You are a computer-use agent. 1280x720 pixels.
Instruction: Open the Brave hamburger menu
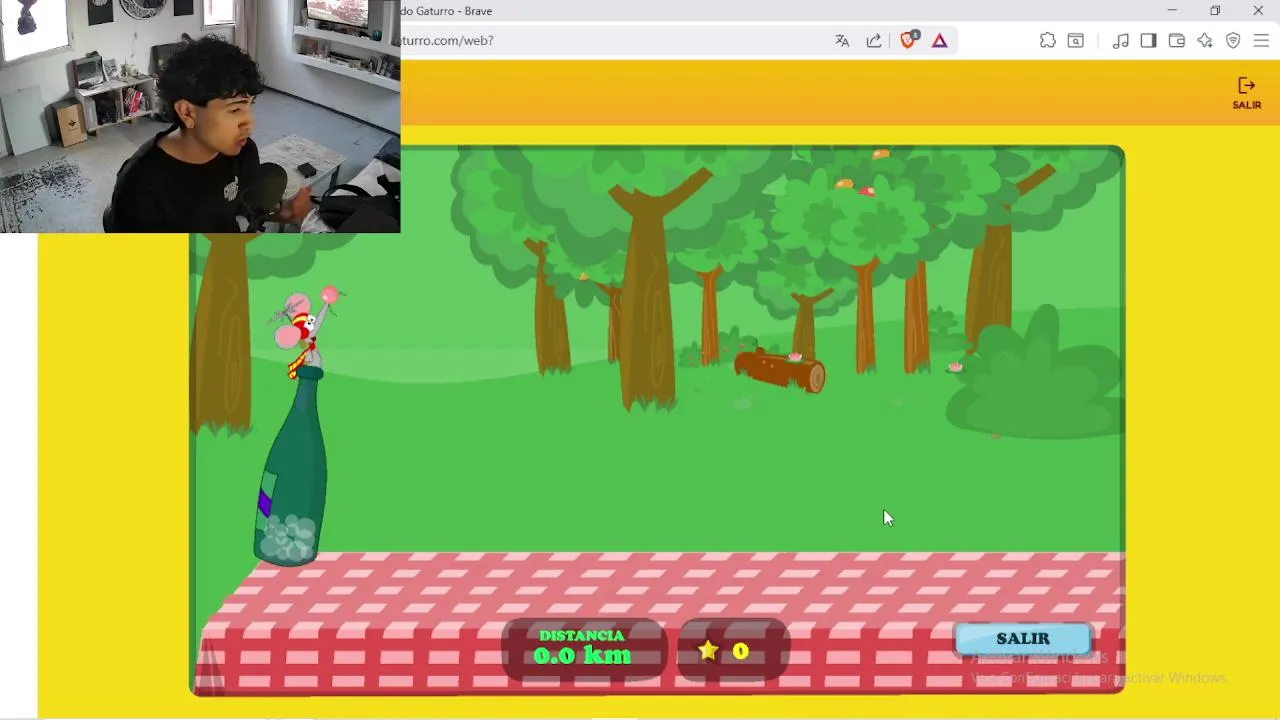click(1261, 41)
